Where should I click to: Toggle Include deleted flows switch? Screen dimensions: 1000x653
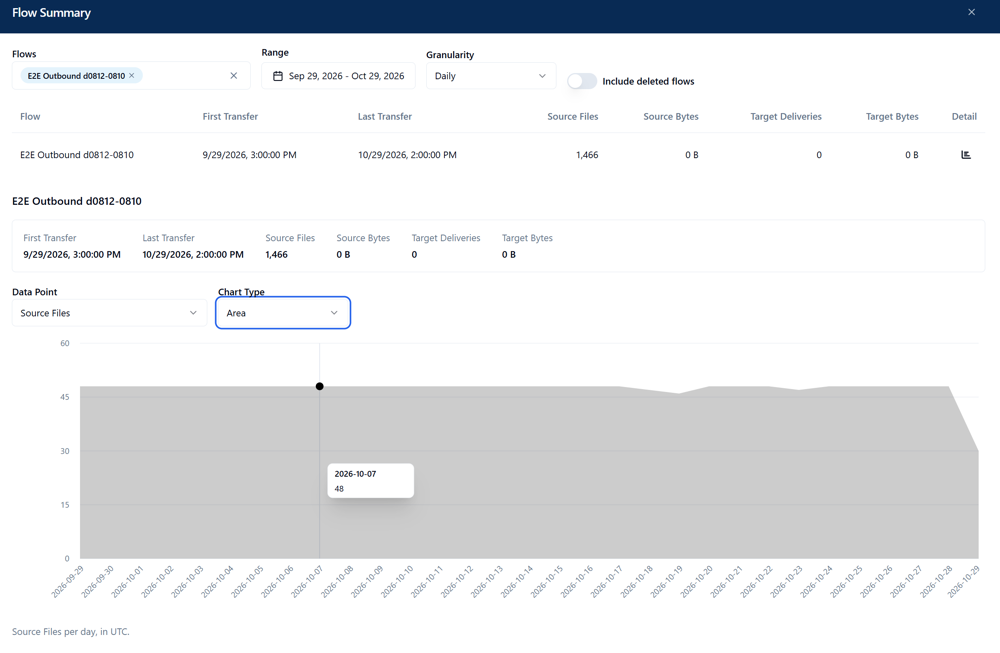(582, 81)
